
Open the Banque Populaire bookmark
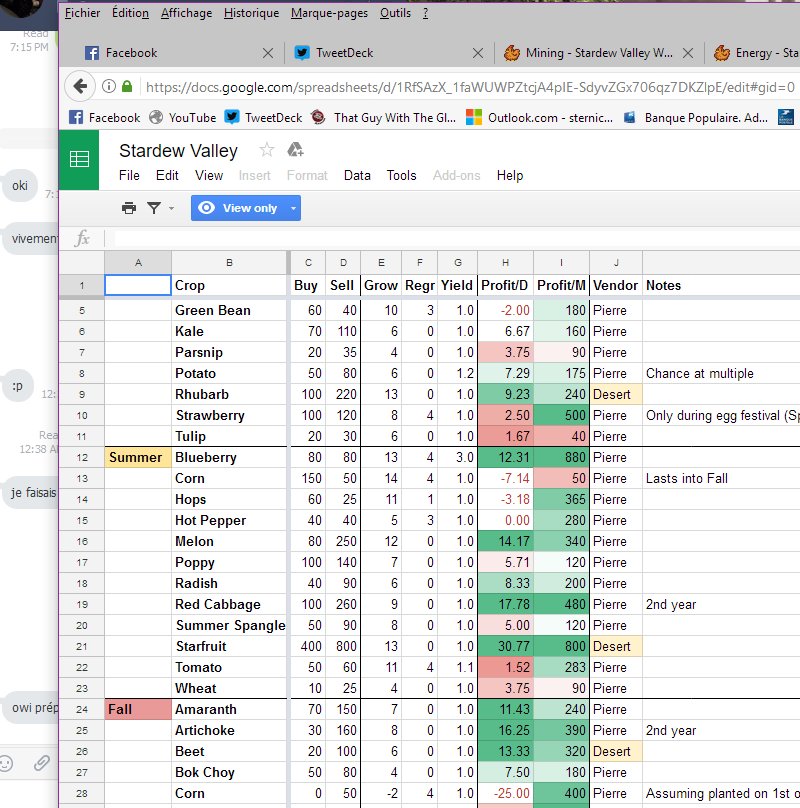pyautogui.click(x=696, y=117)
